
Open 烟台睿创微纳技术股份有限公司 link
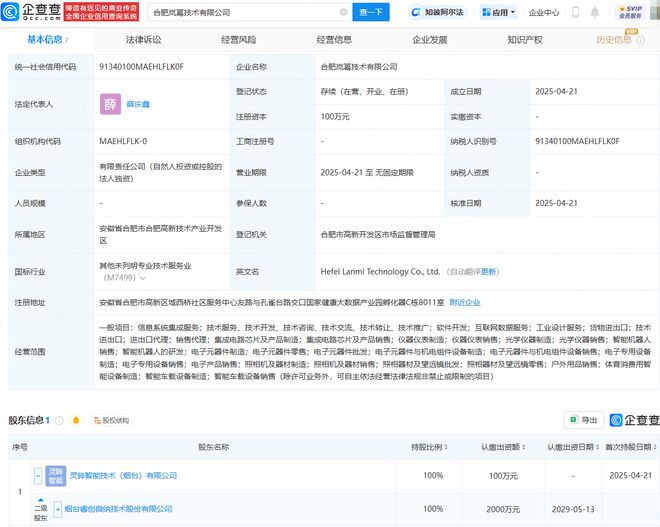(118, 509)
